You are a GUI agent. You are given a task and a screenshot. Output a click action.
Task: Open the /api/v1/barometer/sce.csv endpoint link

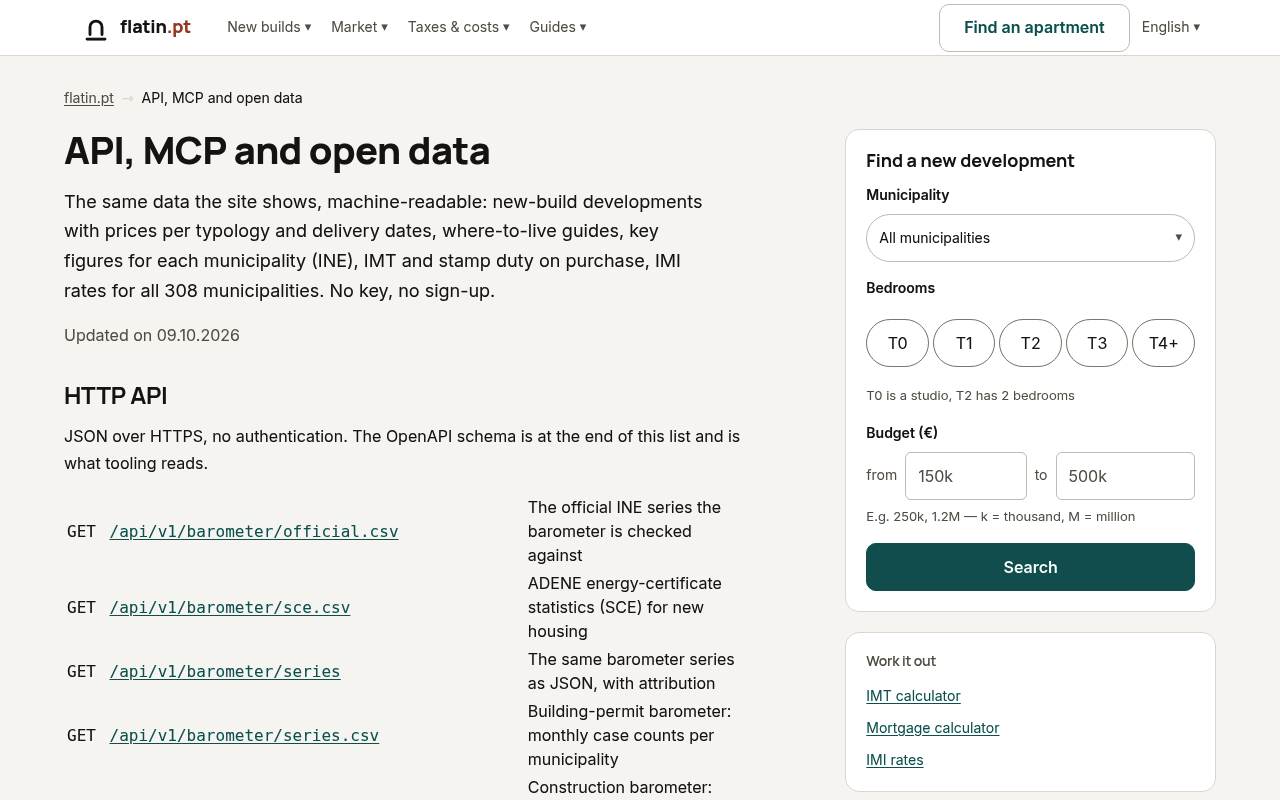click(230, 607)
